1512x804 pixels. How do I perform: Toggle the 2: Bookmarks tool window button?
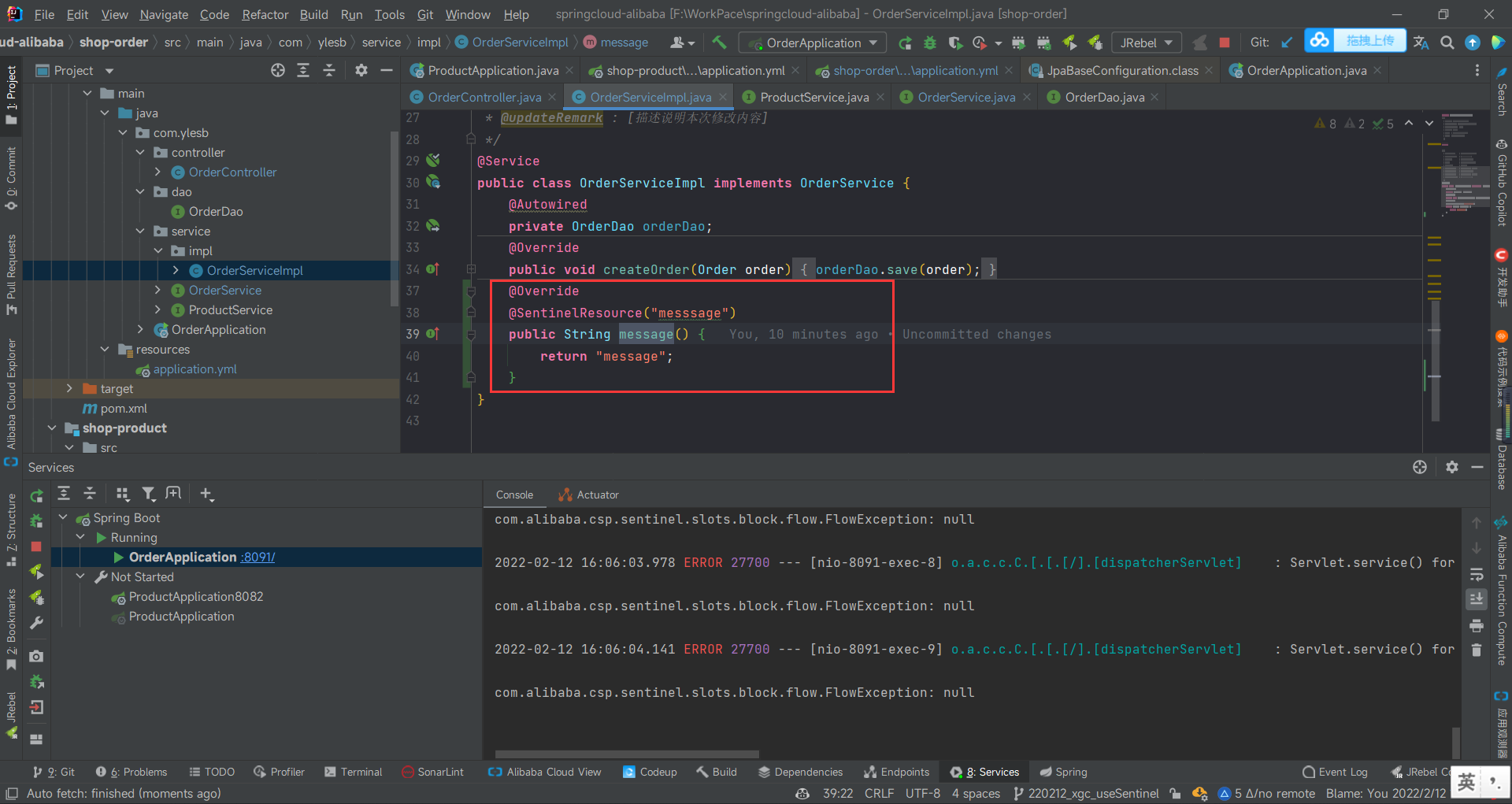pos(11,630)
